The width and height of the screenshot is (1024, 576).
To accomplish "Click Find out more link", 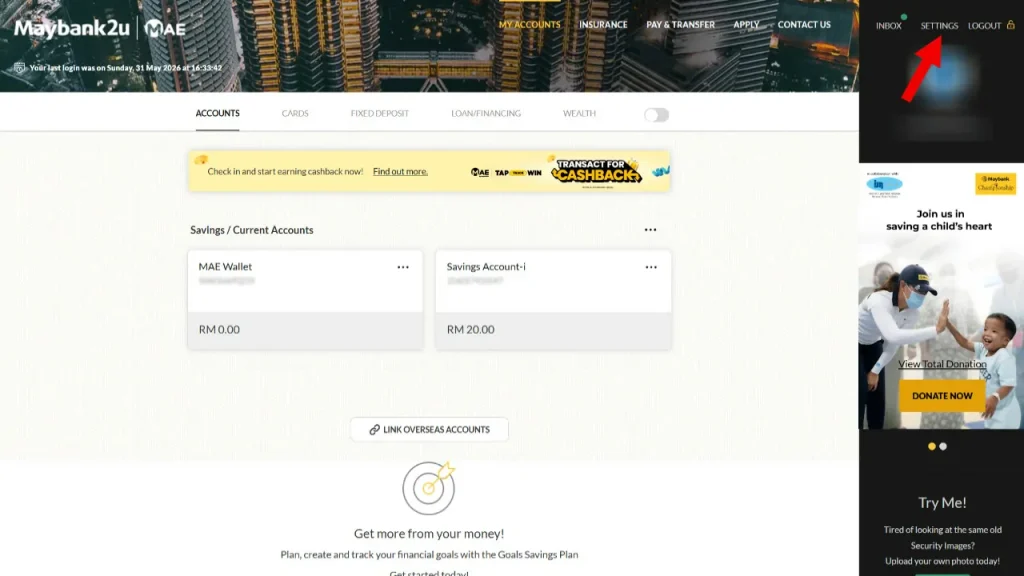I will (x=400, y=171).
